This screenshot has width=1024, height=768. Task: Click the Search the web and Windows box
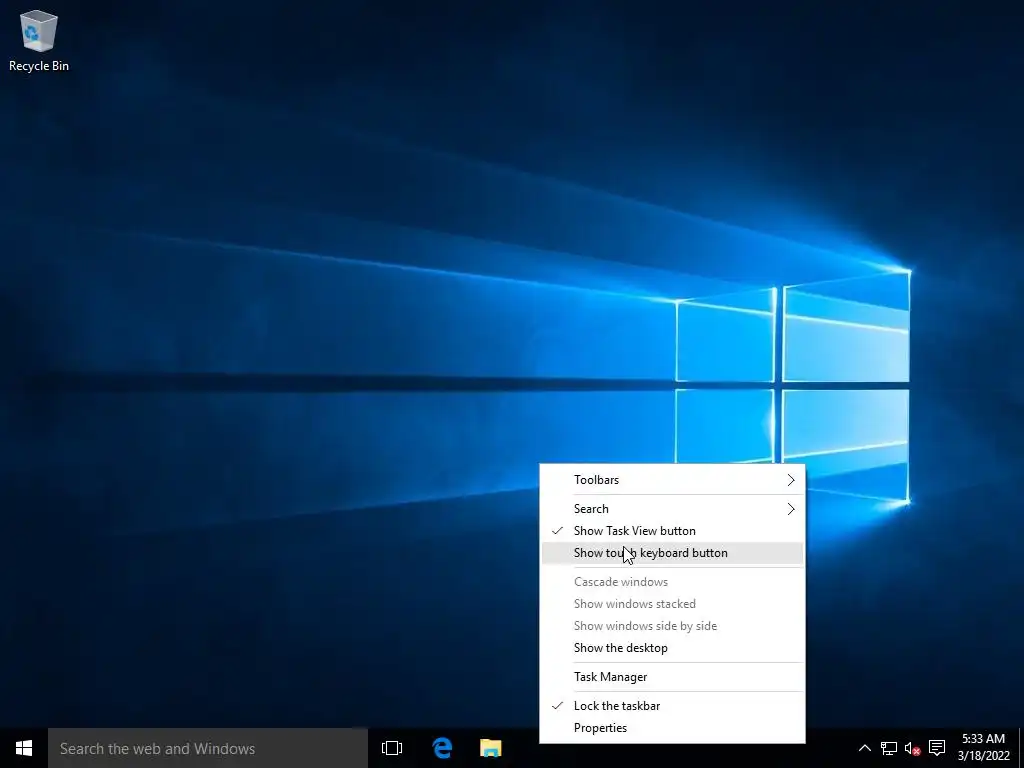click(x=208, y=748)
